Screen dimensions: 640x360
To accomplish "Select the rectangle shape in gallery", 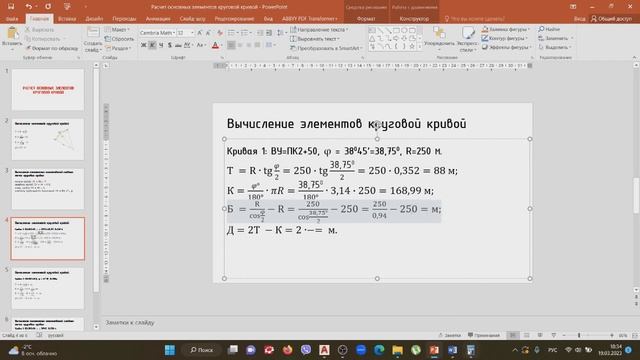I will (396, 31).
